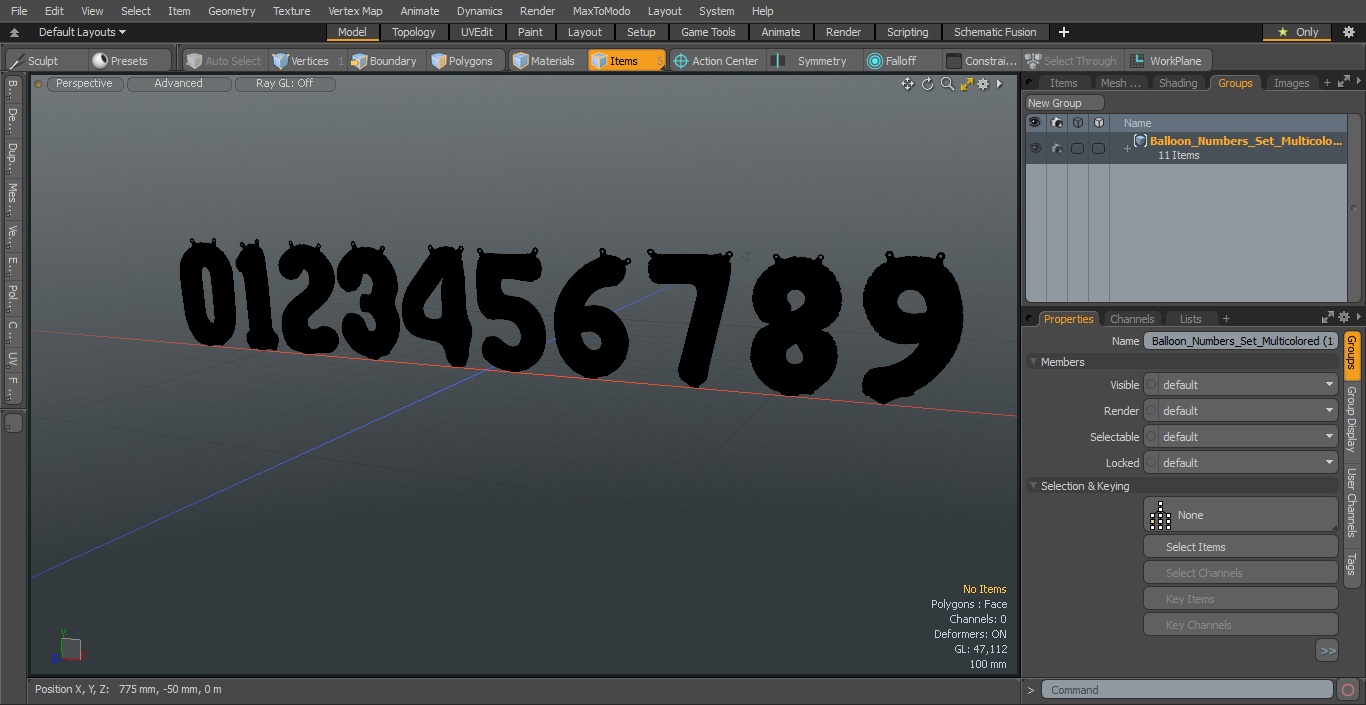Open the Locked dropdown
Screen dimensions: 1366x705
1241,463
